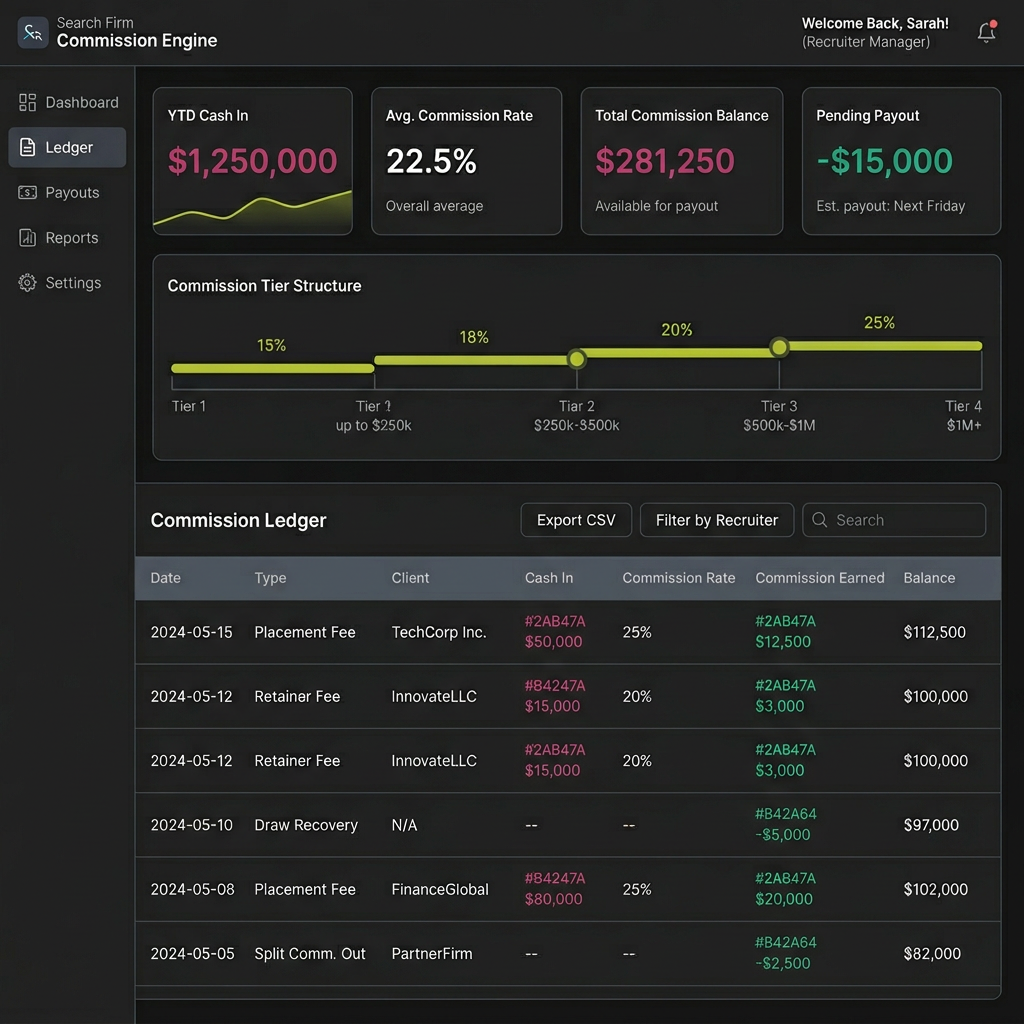
Task: Open Filter by Recruiter
Action: (716, 520)
